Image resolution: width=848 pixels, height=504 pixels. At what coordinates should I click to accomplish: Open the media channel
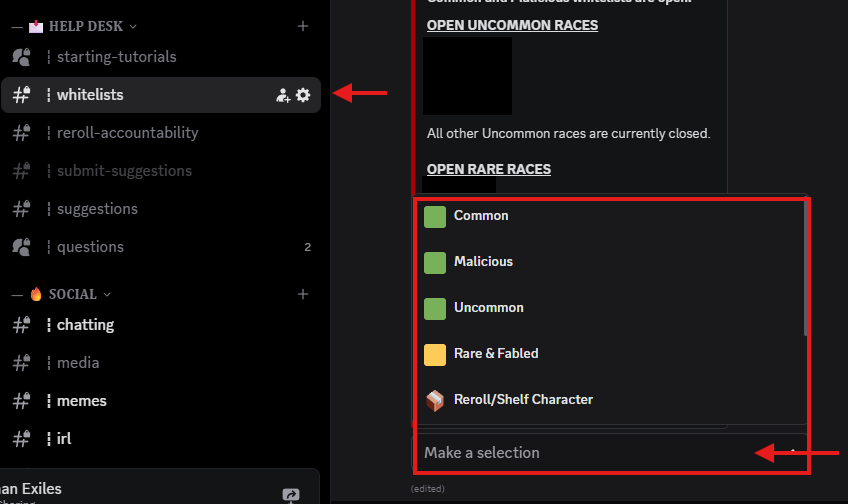[161, 363]
